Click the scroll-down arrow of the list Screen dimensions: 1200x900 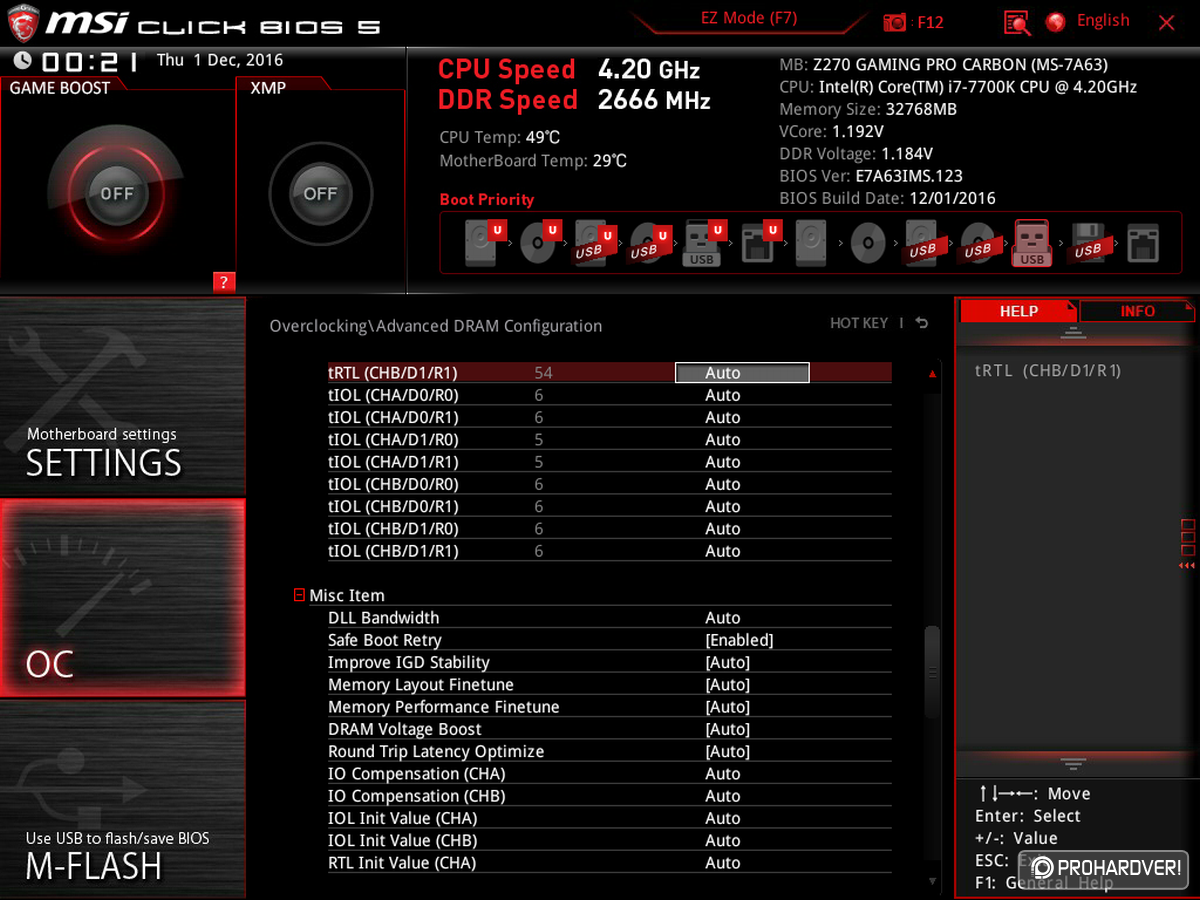933,881
